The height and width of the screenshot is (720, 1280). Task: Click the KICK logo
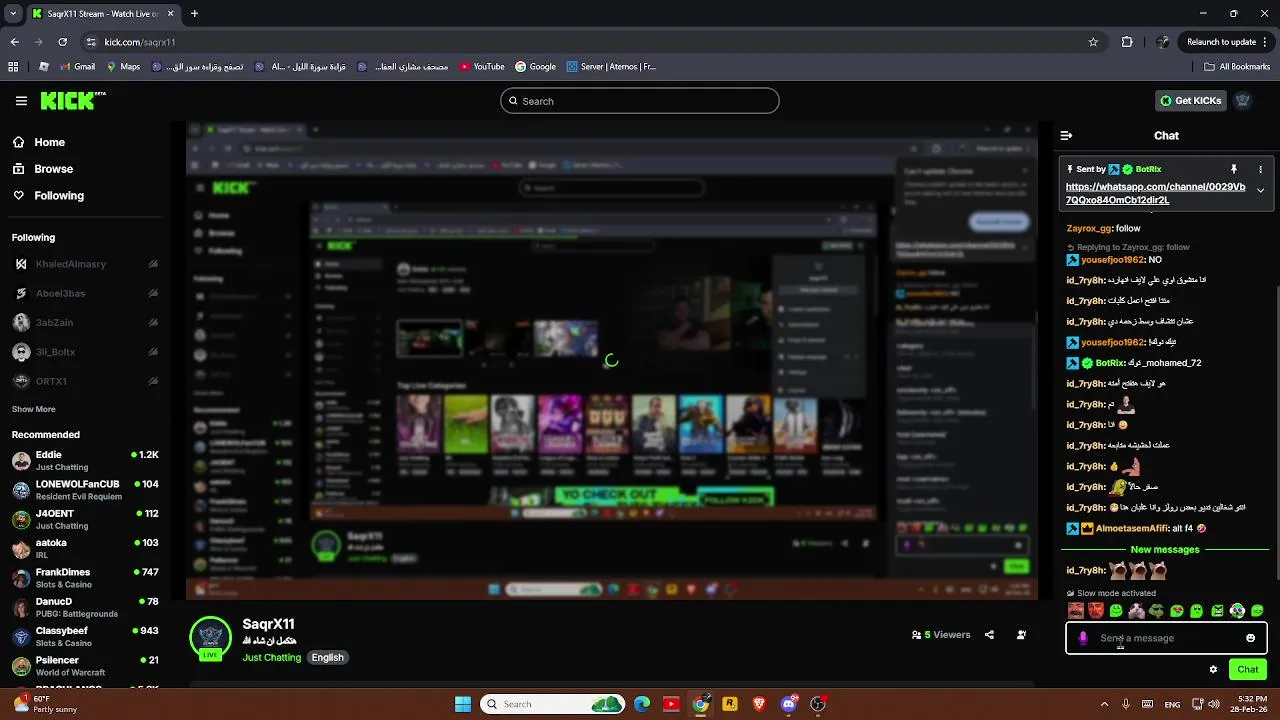pyautogui.click(x=73, y=100)
